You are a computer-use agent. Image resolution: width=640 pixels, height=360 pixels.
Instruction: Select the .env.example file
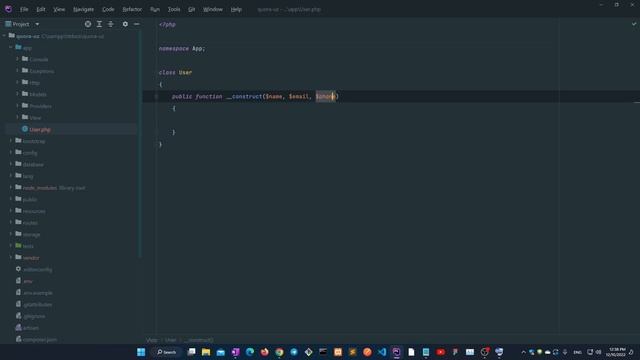point(38,293)
